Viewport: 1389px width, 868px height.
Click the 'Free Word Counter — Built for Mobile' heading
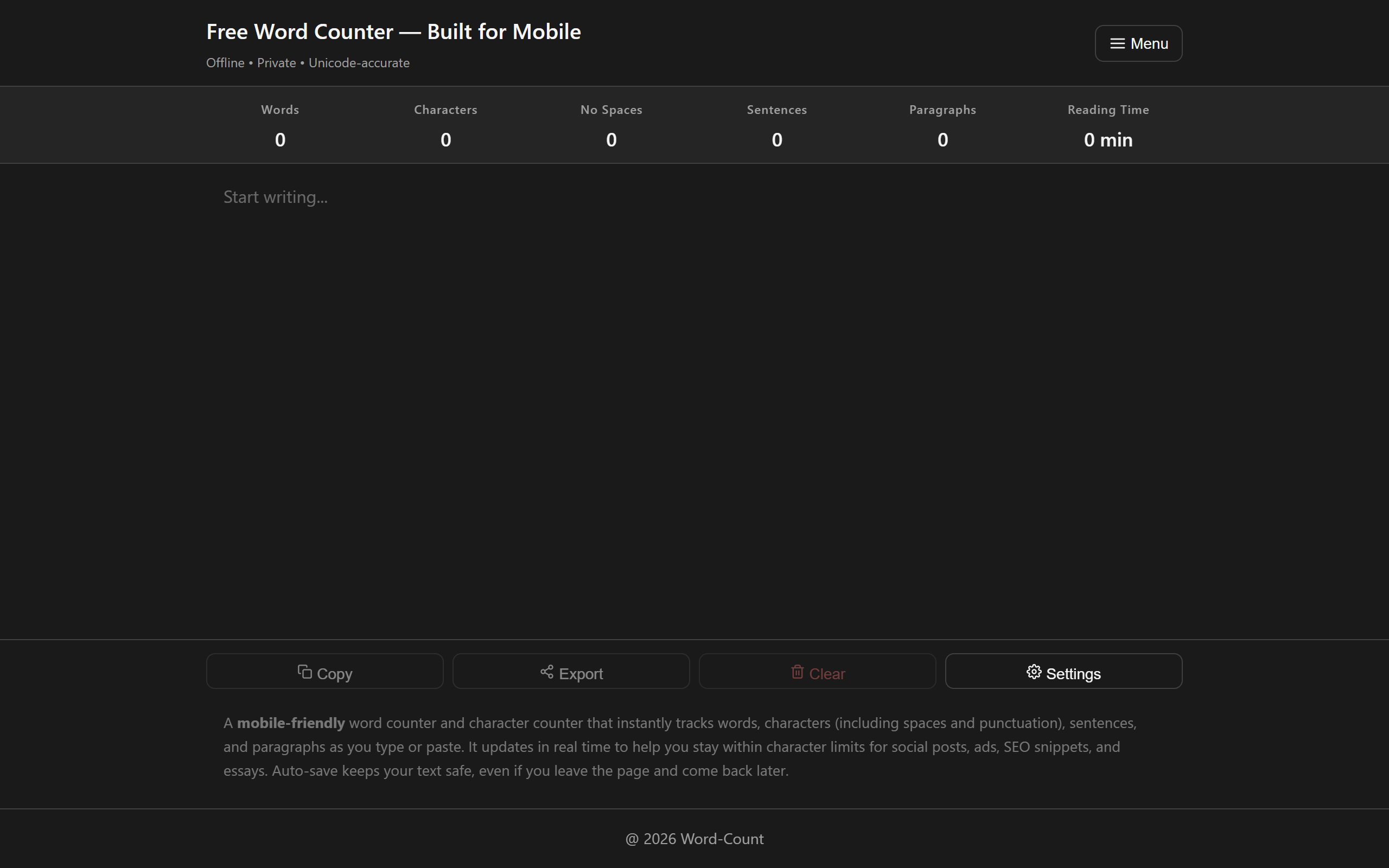(394, 31)
